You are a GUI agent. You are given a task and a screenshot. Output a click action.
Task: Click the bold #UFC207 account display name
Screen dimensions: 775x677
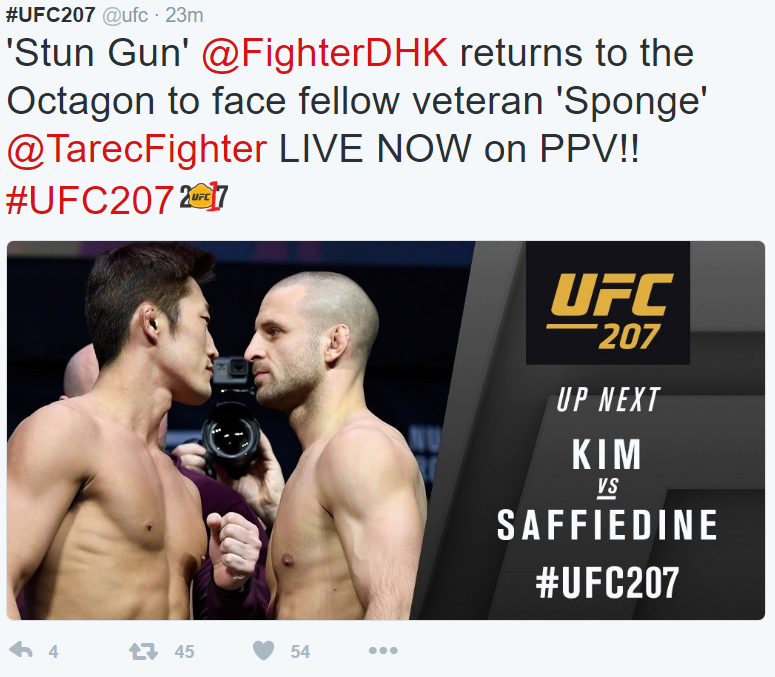50,15
